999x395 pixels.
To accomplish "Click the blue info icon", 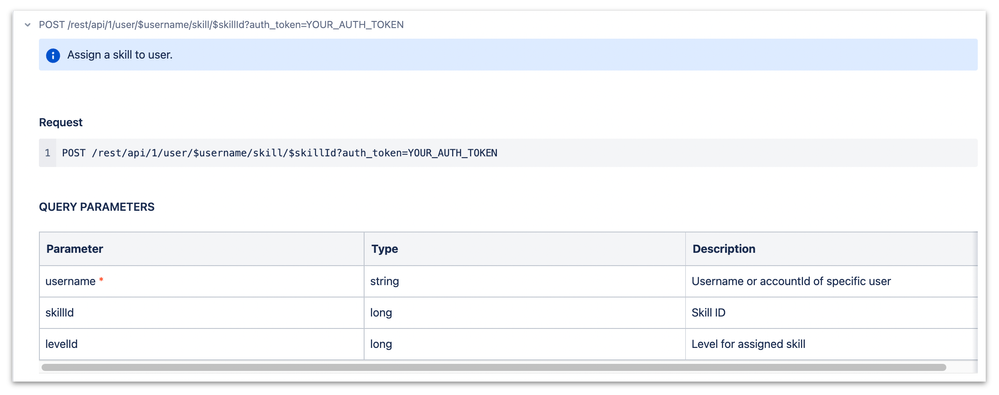I will click(x=53, y=55).
